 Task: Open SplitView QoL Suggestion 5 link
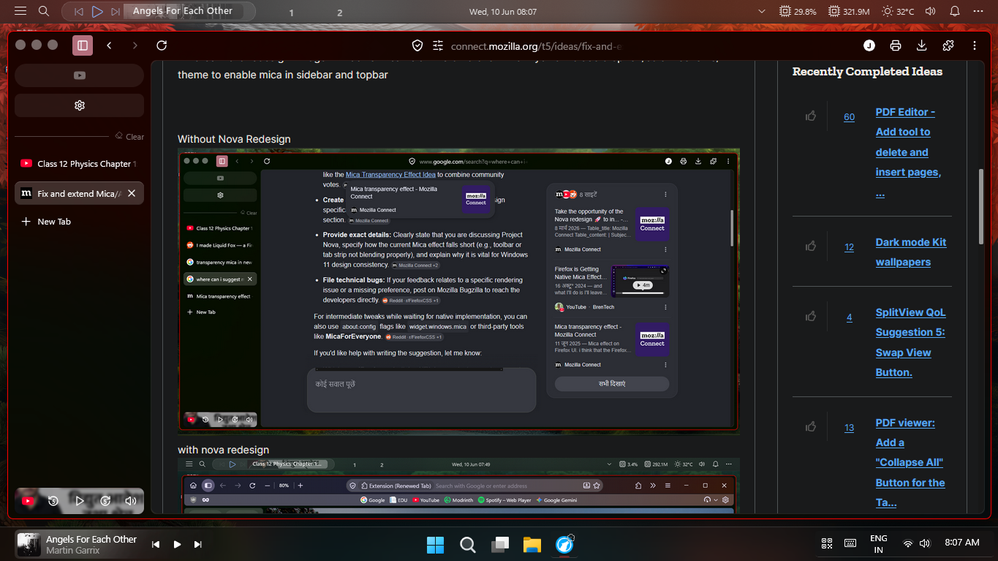point(911,343)
